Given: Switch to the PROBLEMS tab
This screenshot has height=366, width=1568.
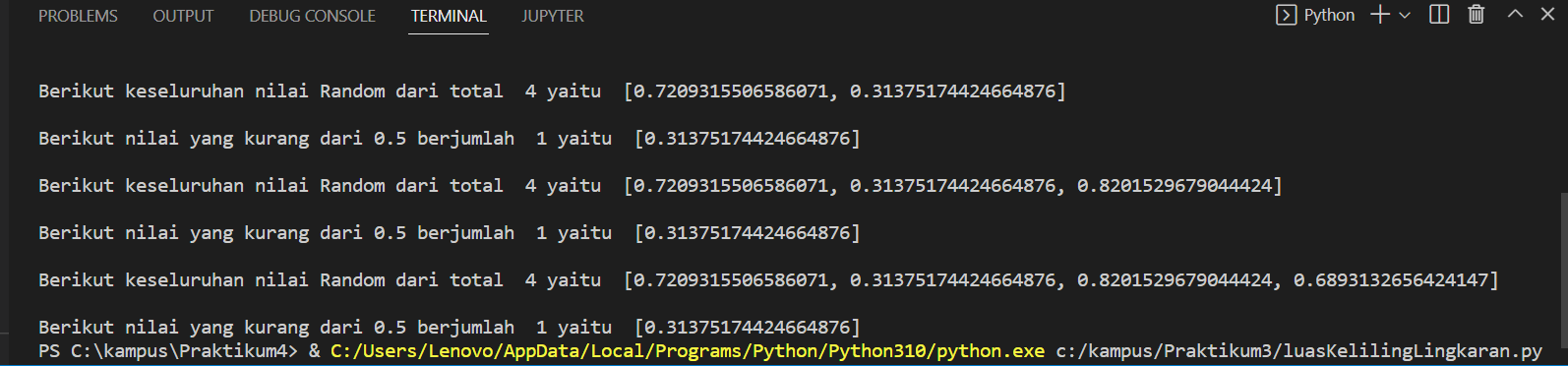Looking at the screenshot, I should point(78,16).
